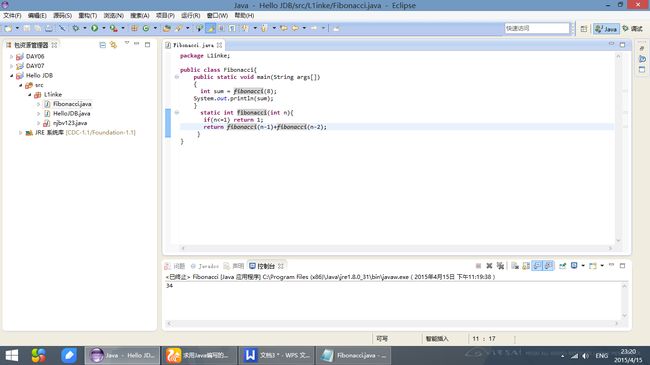
Task: Open the Run button dropdown arrow
Action: (104, 28)
